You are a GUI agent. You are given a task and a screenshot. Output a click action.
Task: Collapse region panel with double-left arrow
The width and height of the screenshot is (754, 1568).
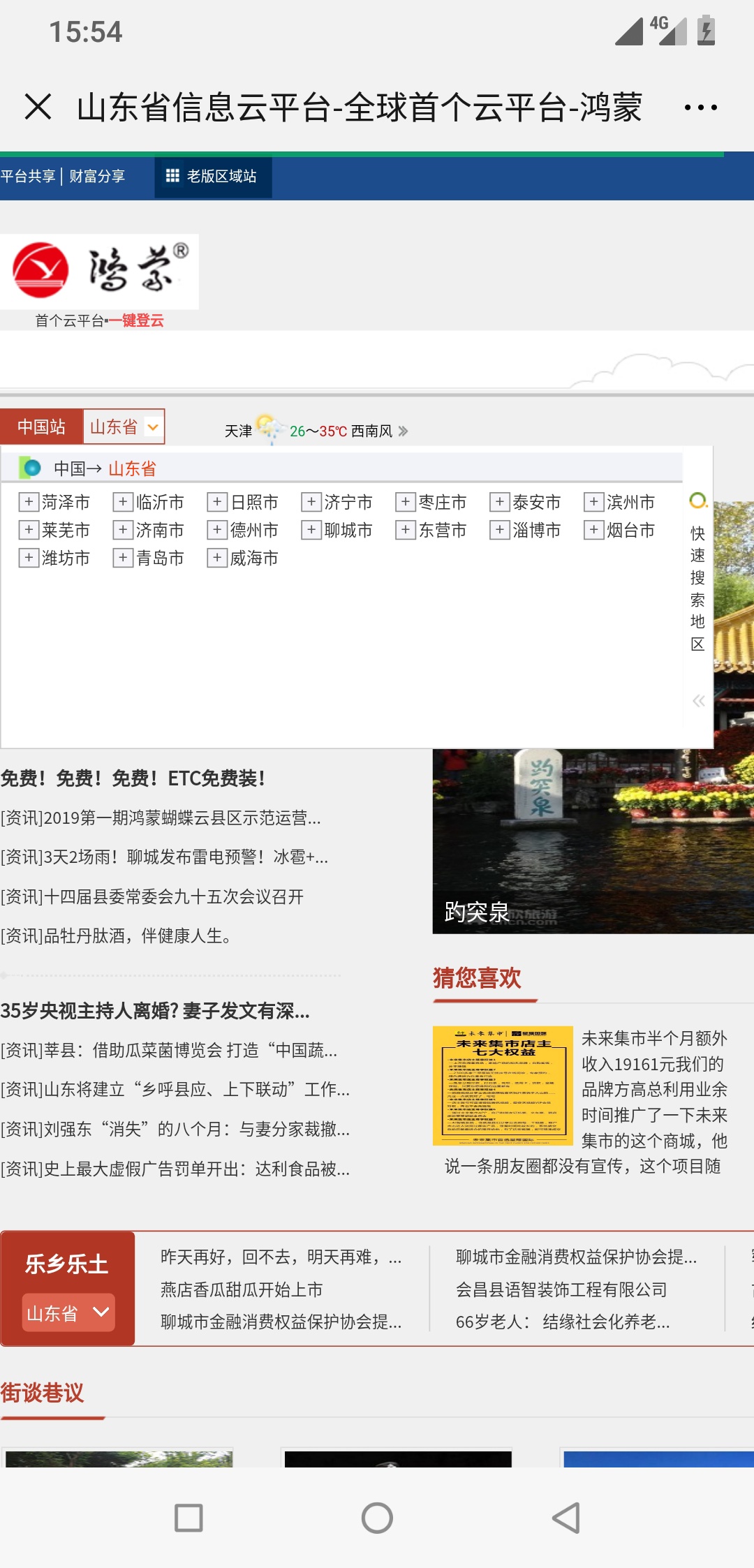point(698,701)
